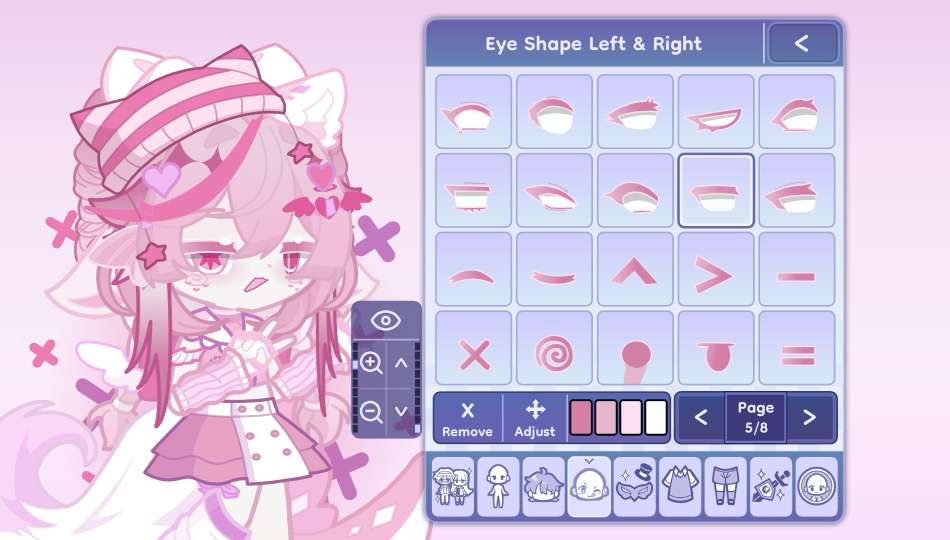Pick the greater-than sign eye shape

coord(716,269)
